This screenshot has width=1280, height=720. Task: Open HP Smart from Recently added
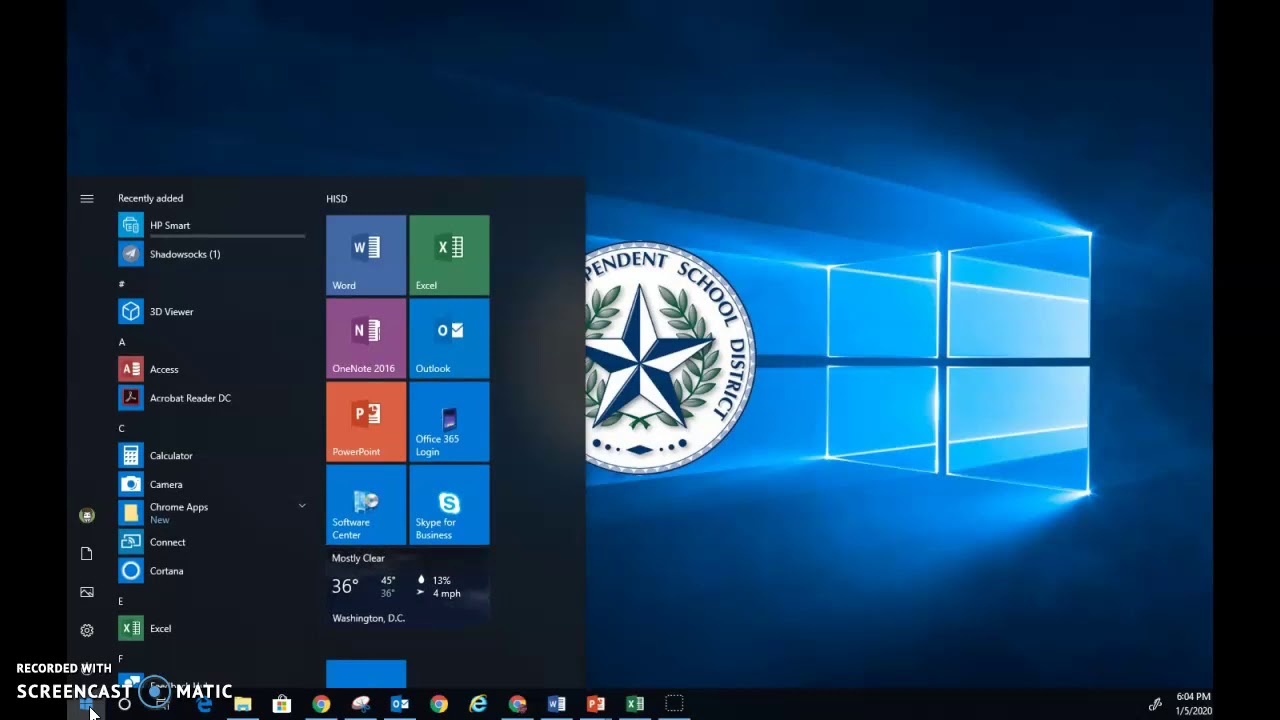(x=211, y=225)
